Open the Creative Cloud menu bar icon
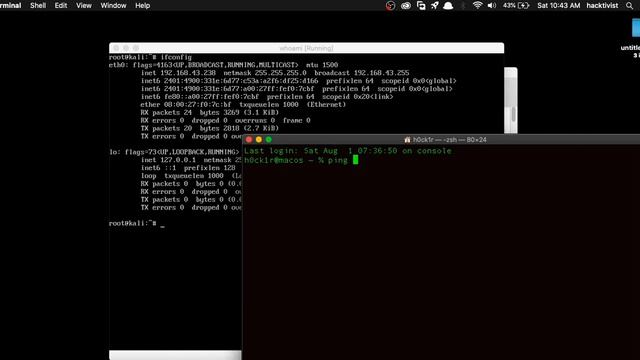This screenshot has width=640, height=360. 406,6
